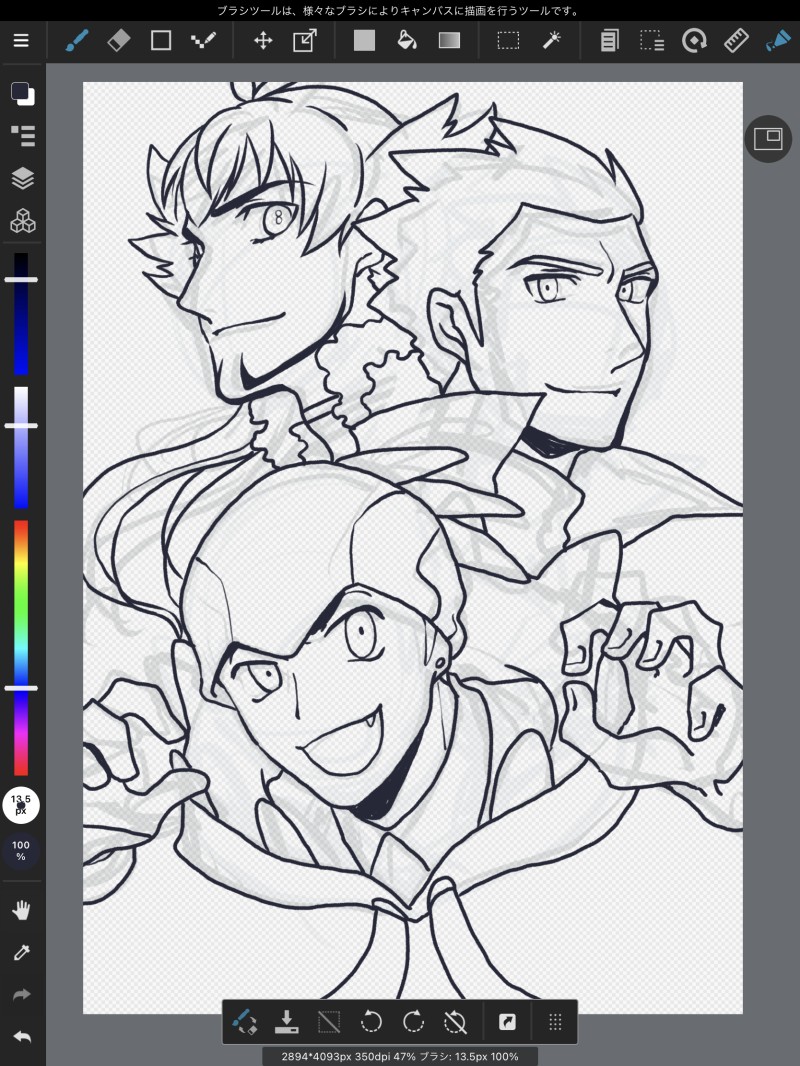
Task: Reset canvas rotation in bottom bar
Action: coord(455,1022)
